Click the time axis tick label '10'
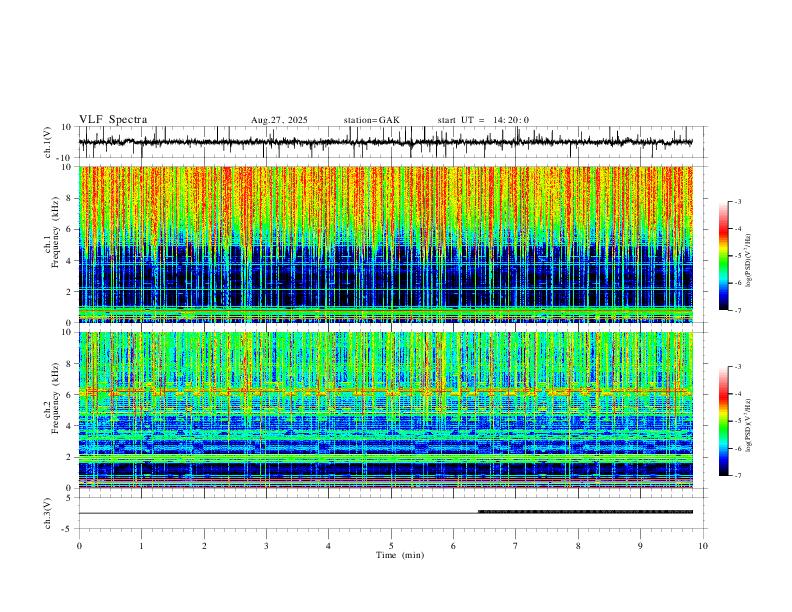 pyautogui.click(x=703, y=546)
